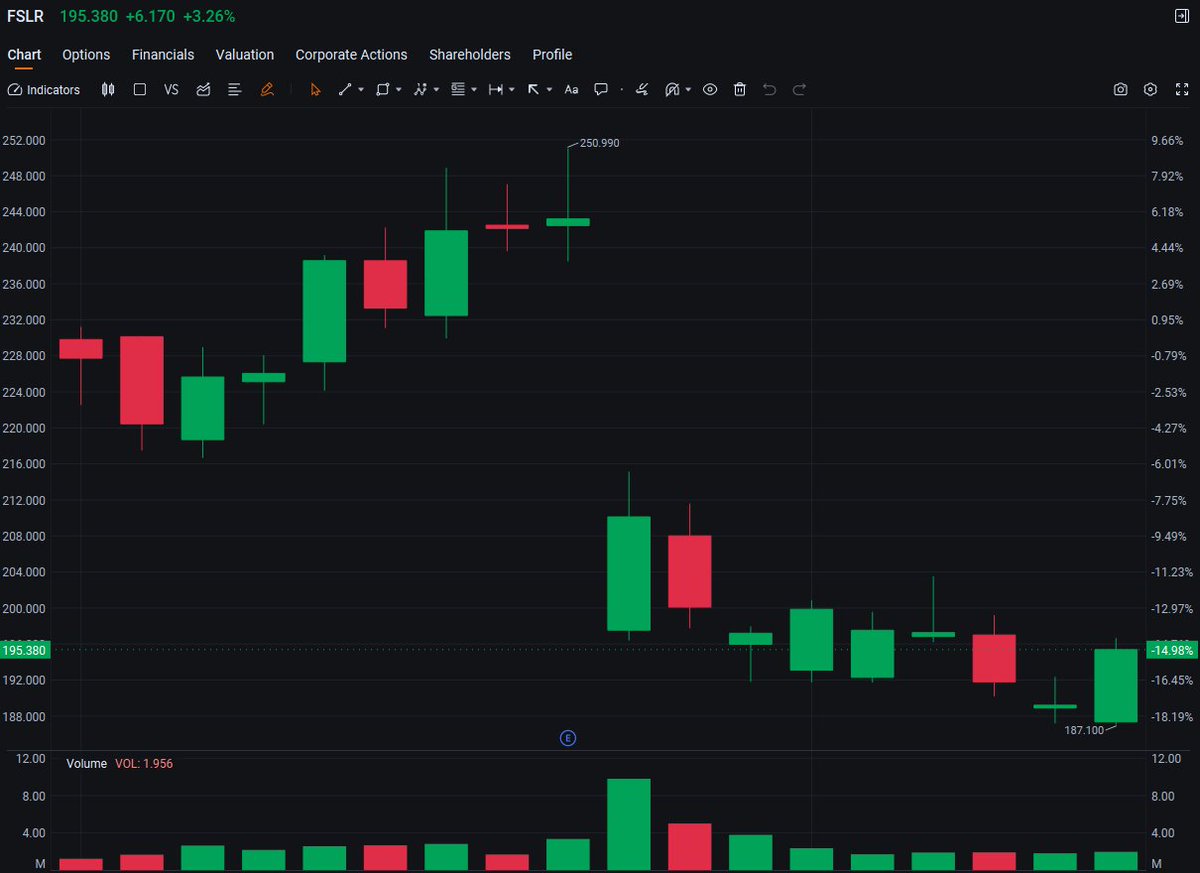Viewport: 1200px width, 873px height.
Task: Click the eraser brush tool icon
Action: click(x=642, y=89)
